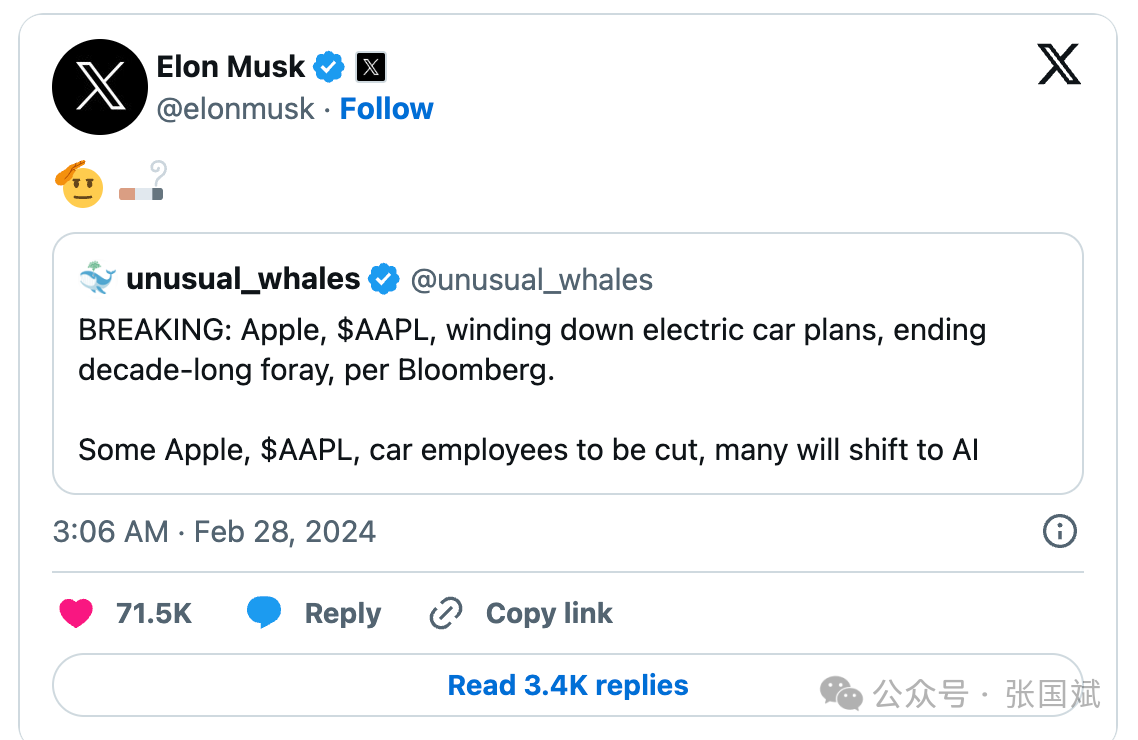Select the Copy link text
The width and height of the screenshot is (1138, 740).
pyautogui.click(x=549, y=613)
